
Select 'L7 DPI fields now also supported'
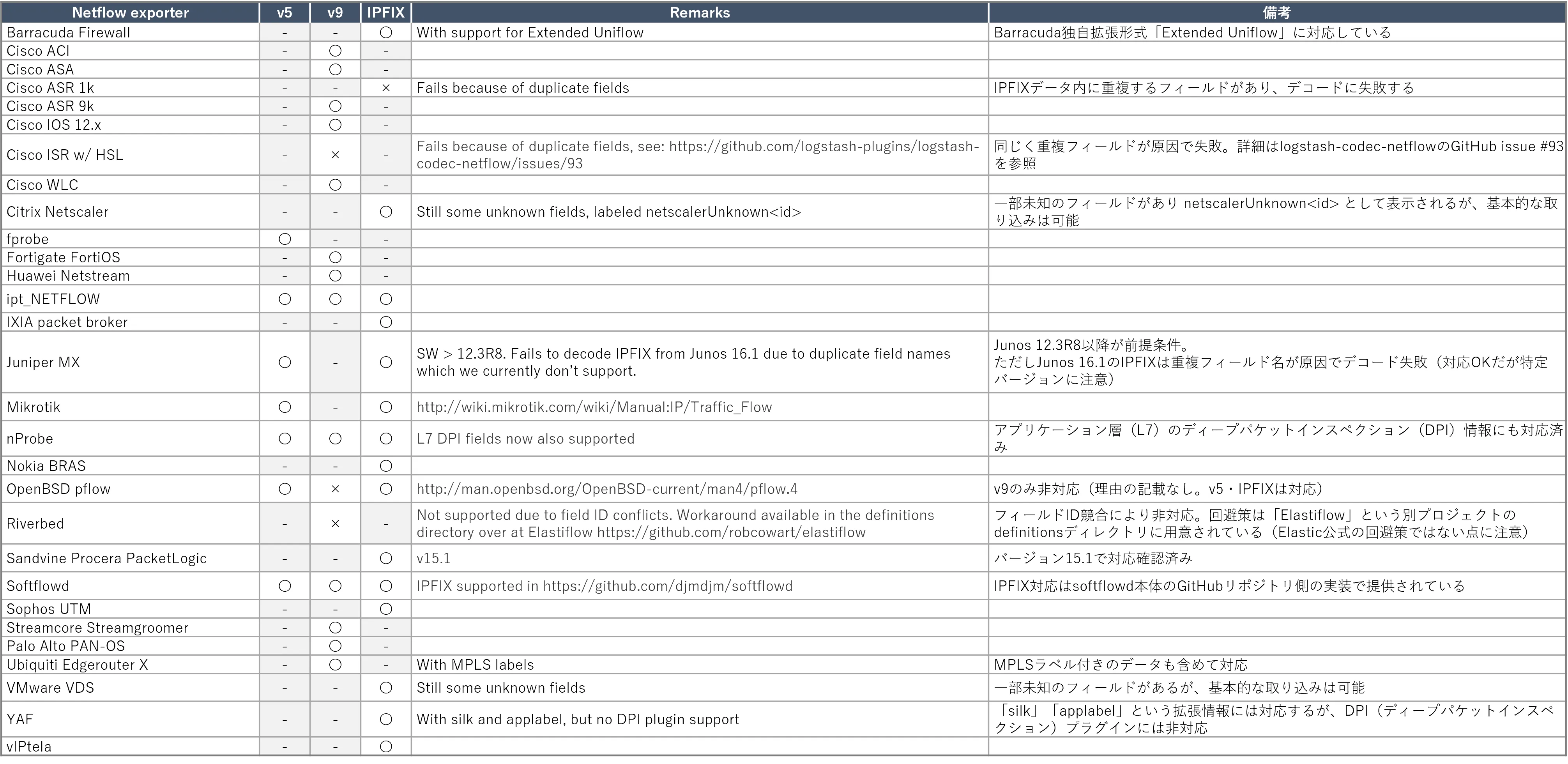point(525,439)
